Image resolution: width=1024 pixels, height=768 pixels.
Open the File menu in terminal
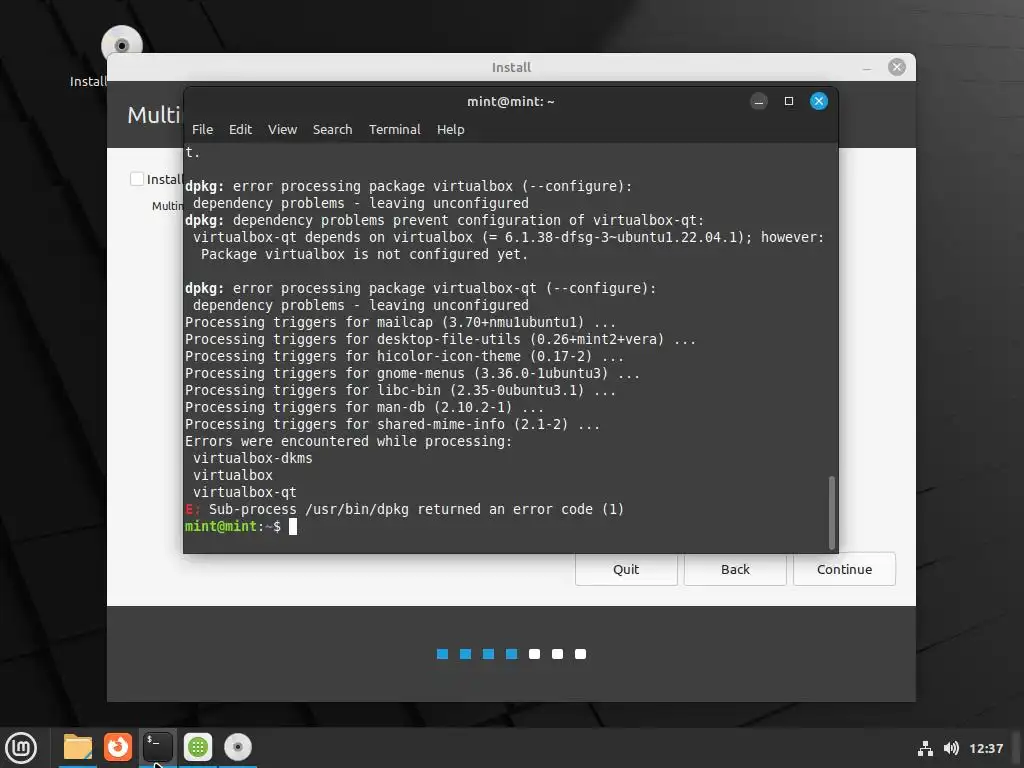coord(202,129)
